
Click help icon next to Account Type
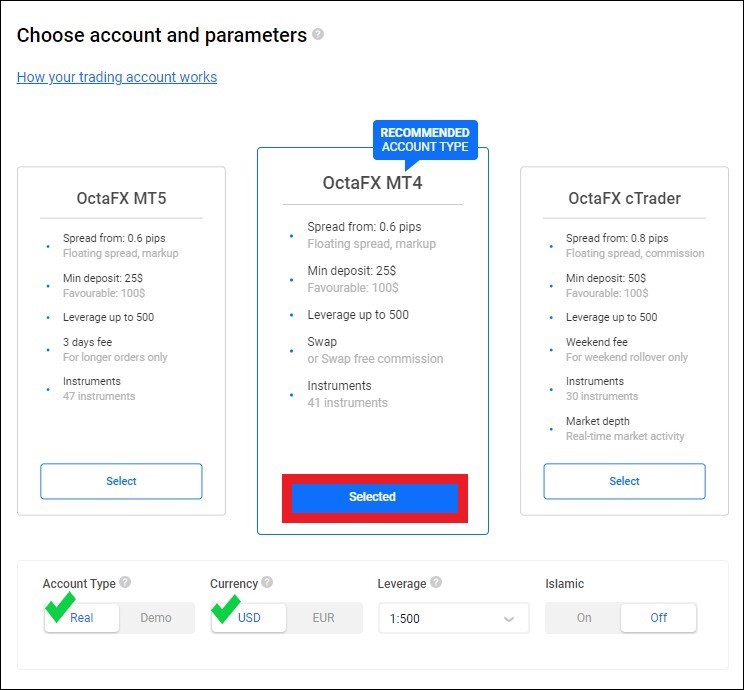click(125, 582)
